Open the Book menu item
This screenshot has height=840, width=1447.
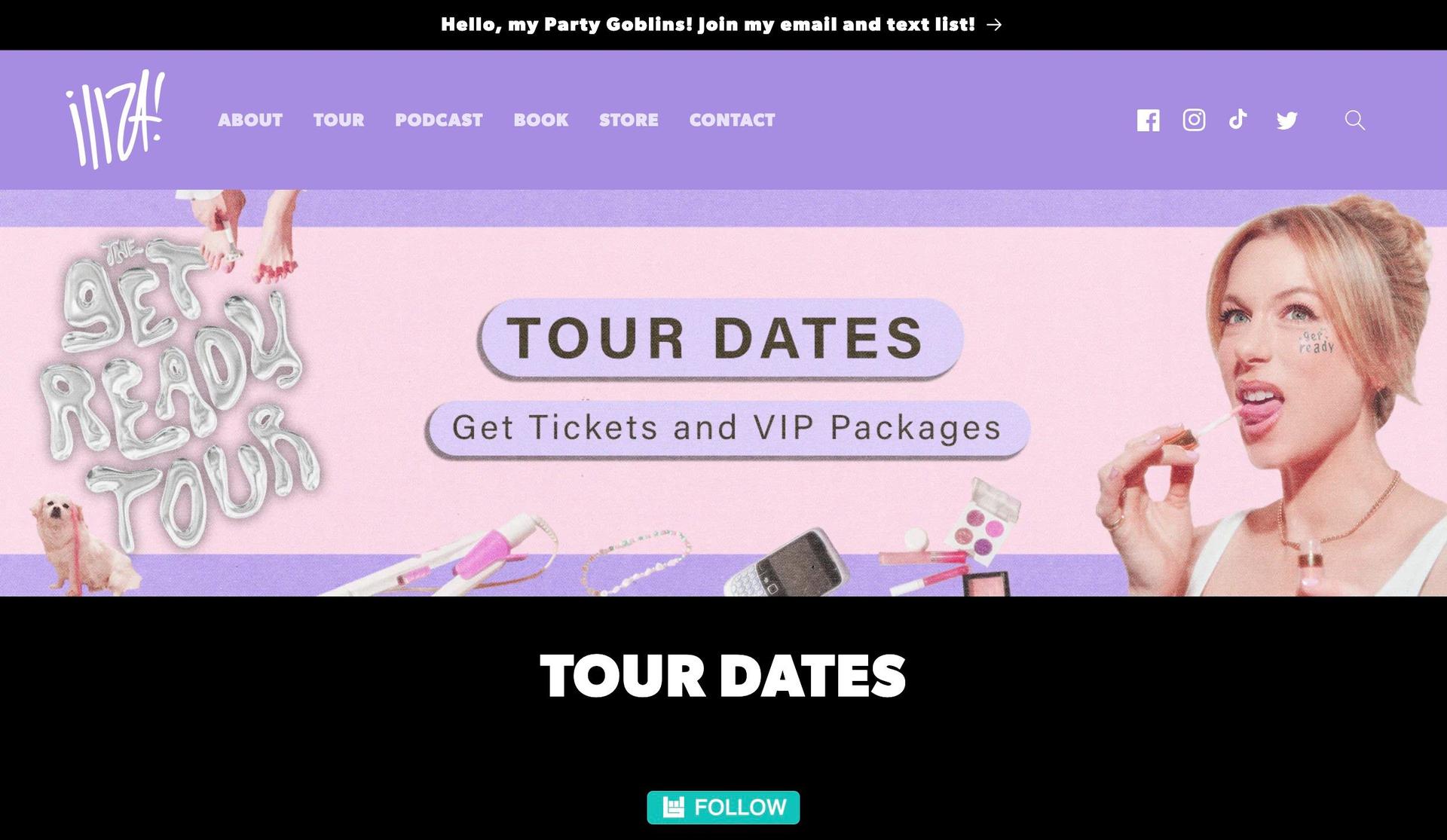pos(541,120)
